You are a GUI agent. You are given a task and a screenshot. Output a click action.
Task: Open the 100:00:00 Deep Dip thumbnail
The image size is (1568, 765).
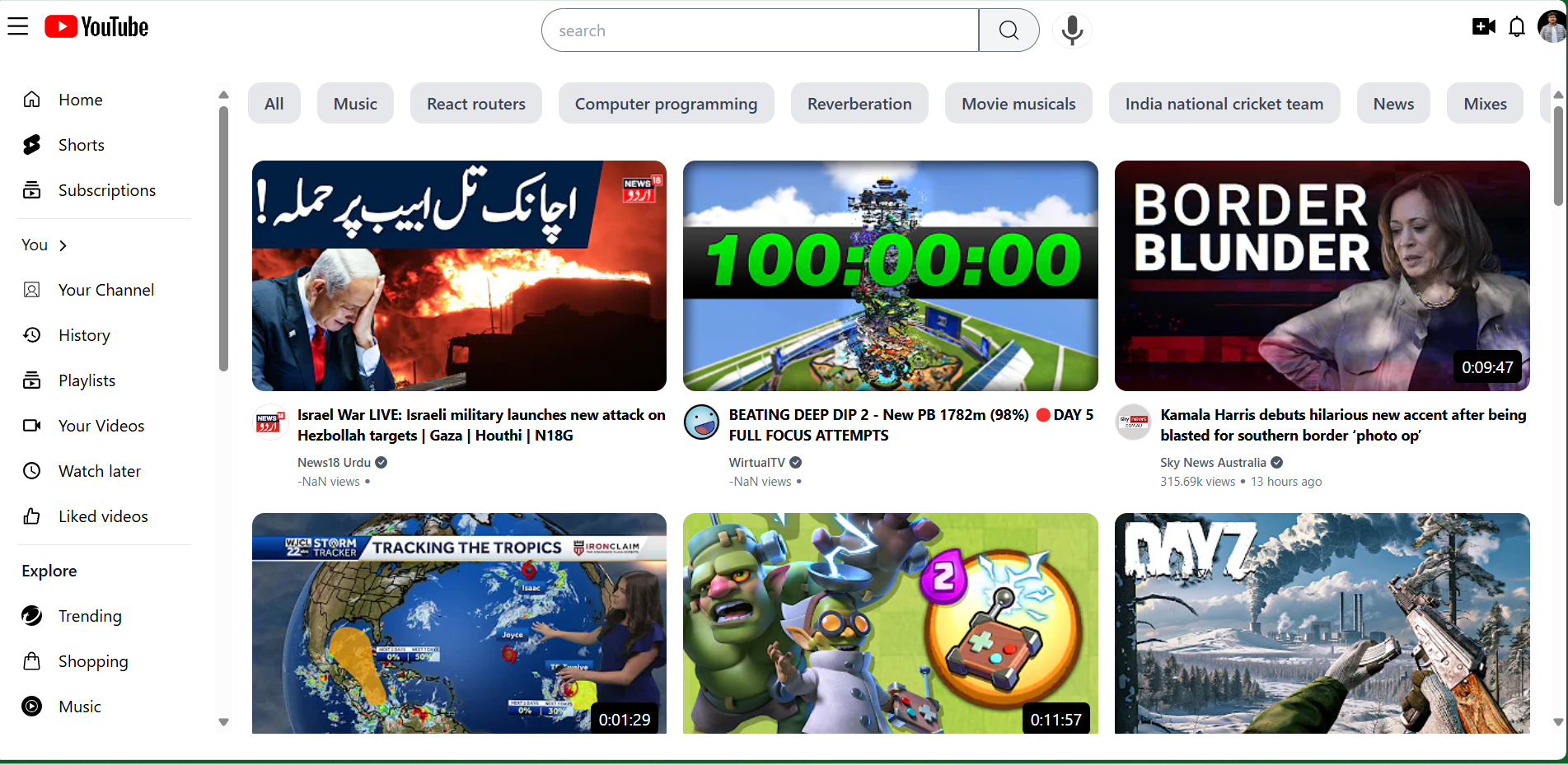pyautogui.click(x=891, y=276)
